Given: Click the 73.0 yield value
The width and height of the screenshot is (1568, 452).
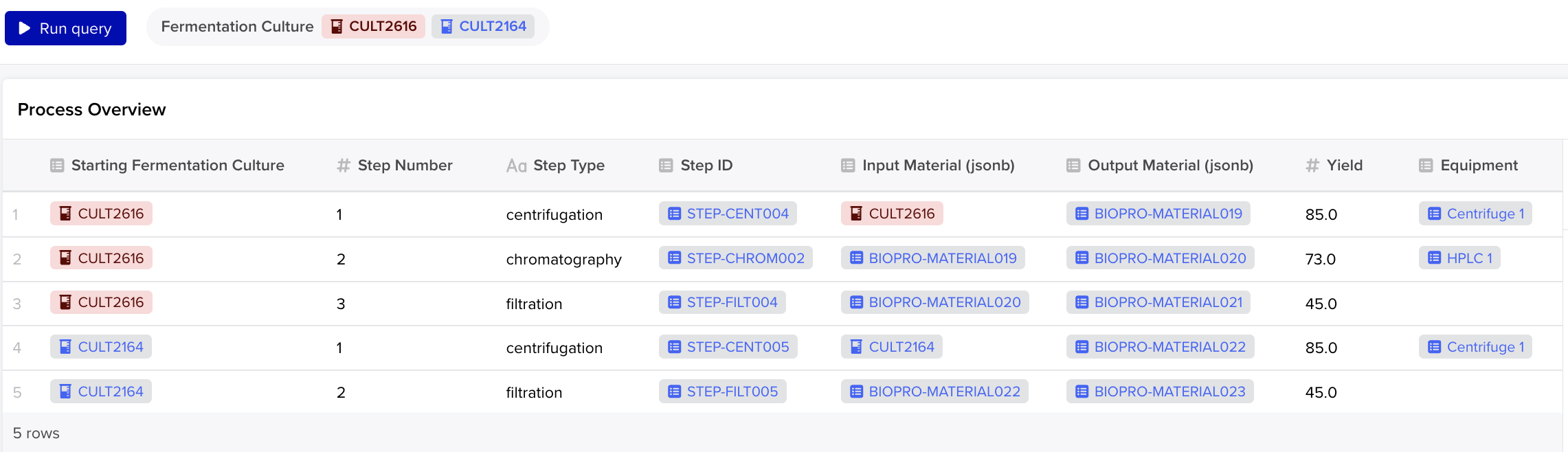Looking at the screenshot, I should click(x=1321, y=260).
